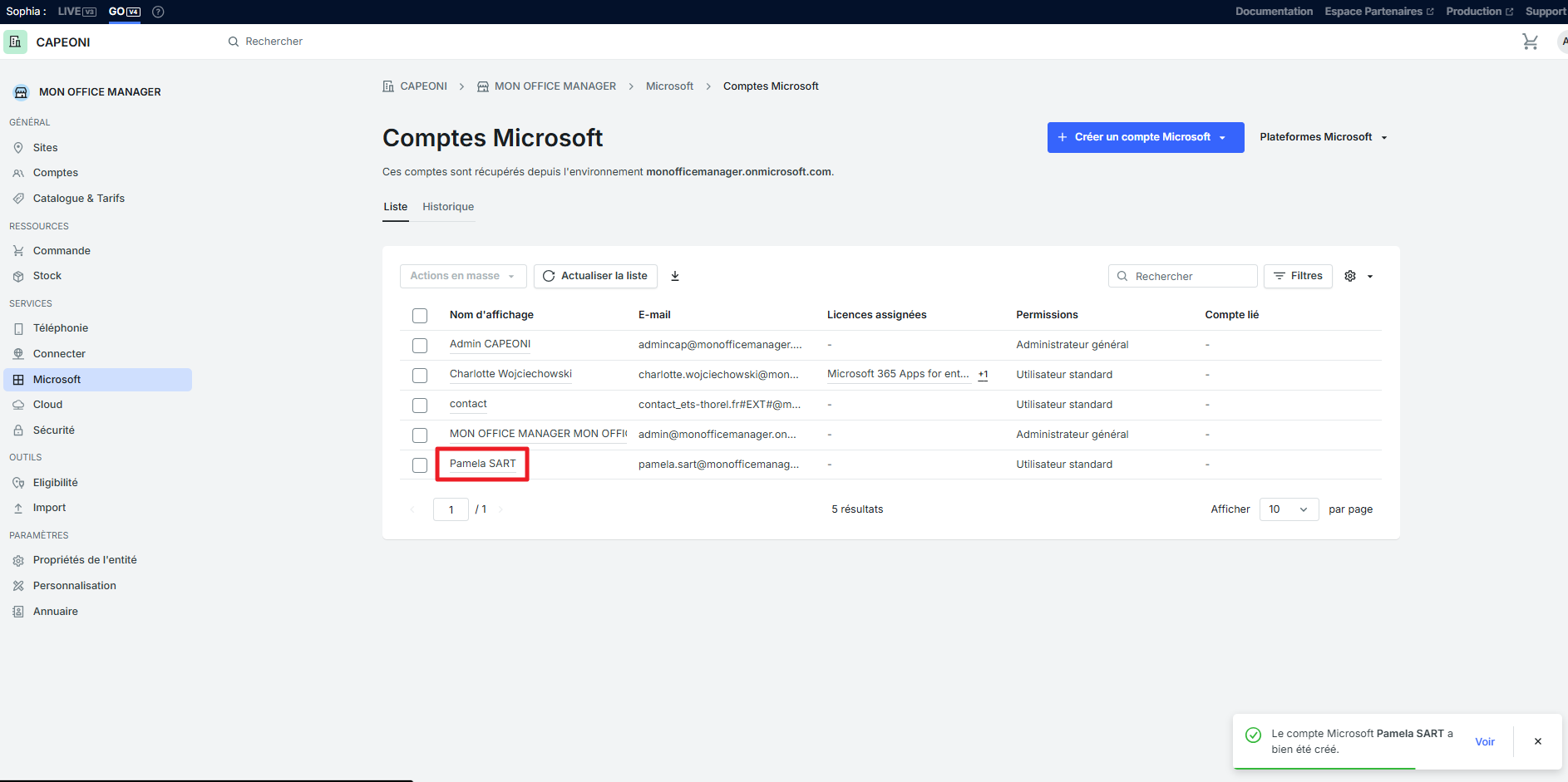Click the +1 licences indicator for Charlotte
Viewport: 1568px width, 782px height.
[x=983, y=375]
